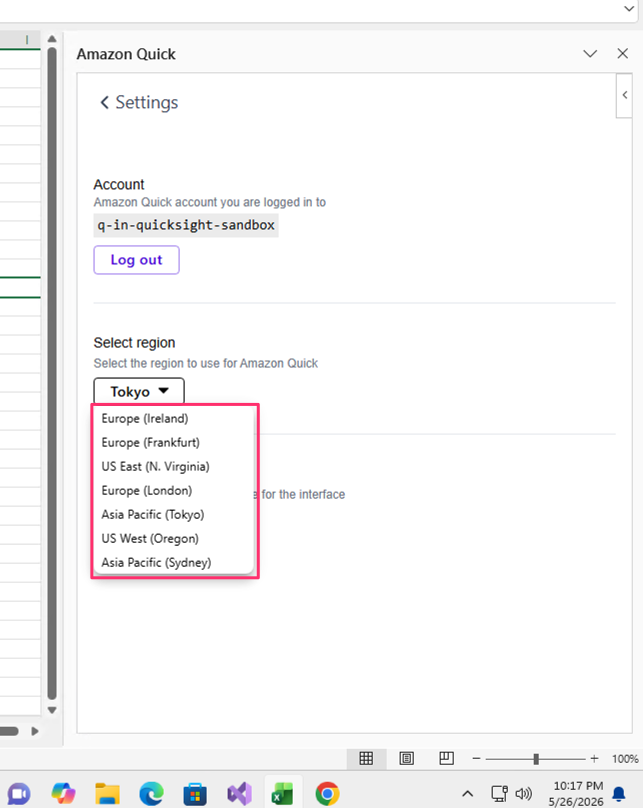Click the zoom out minus button

pyautogui.click(x=477, y=759)
